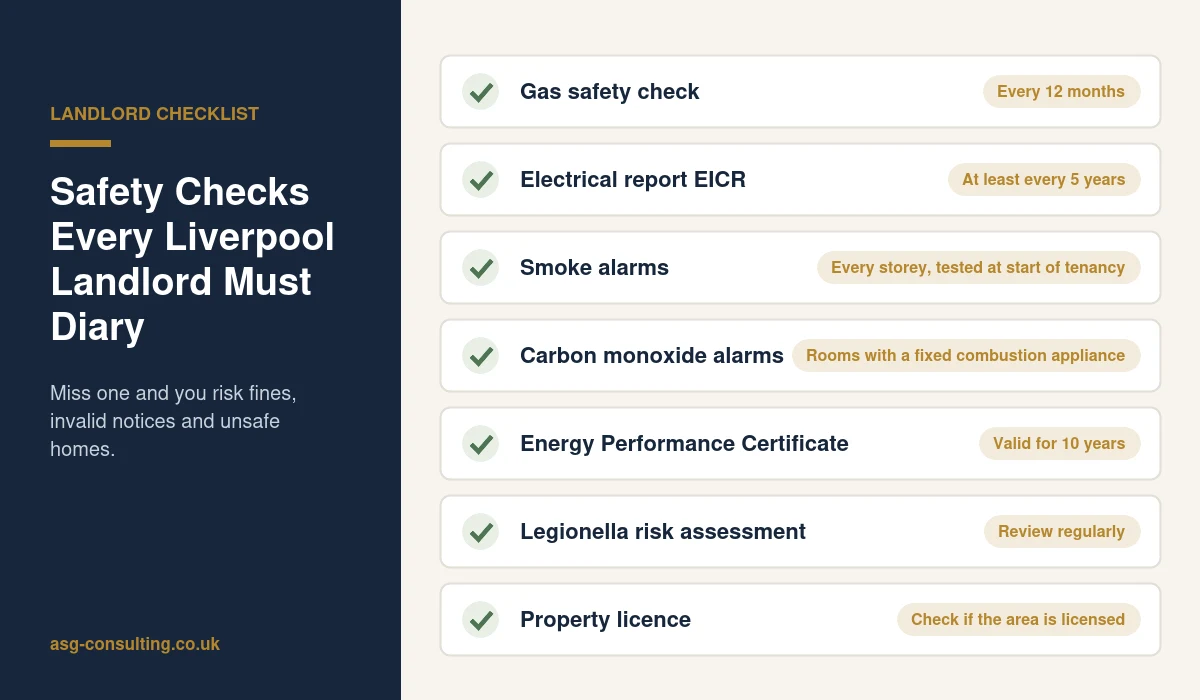Click the 'Carbon monoxide alarms' title text
Screen dimensions: 1200x700
tap(652, 356)
